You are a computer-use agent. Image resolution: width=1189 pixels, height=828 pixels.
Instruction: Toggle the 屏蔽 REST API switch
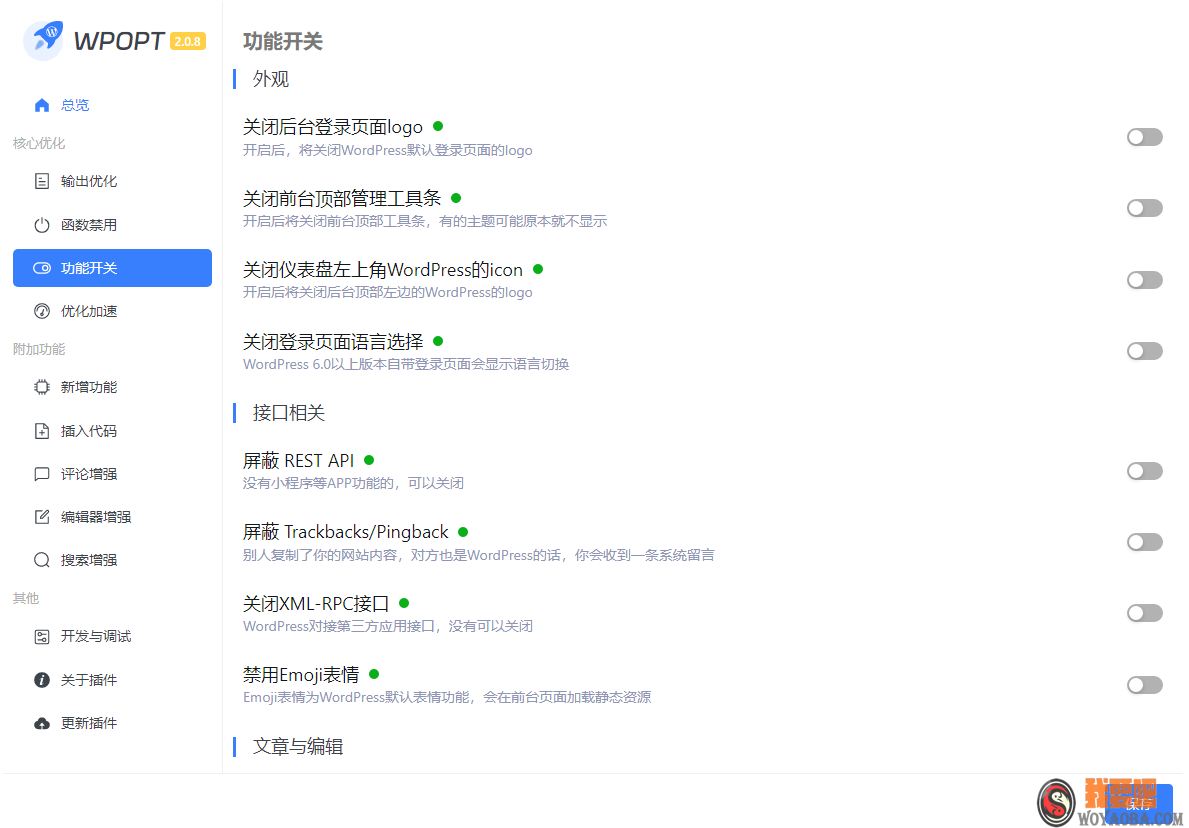pyautogui.click(x=1144, y=470)
